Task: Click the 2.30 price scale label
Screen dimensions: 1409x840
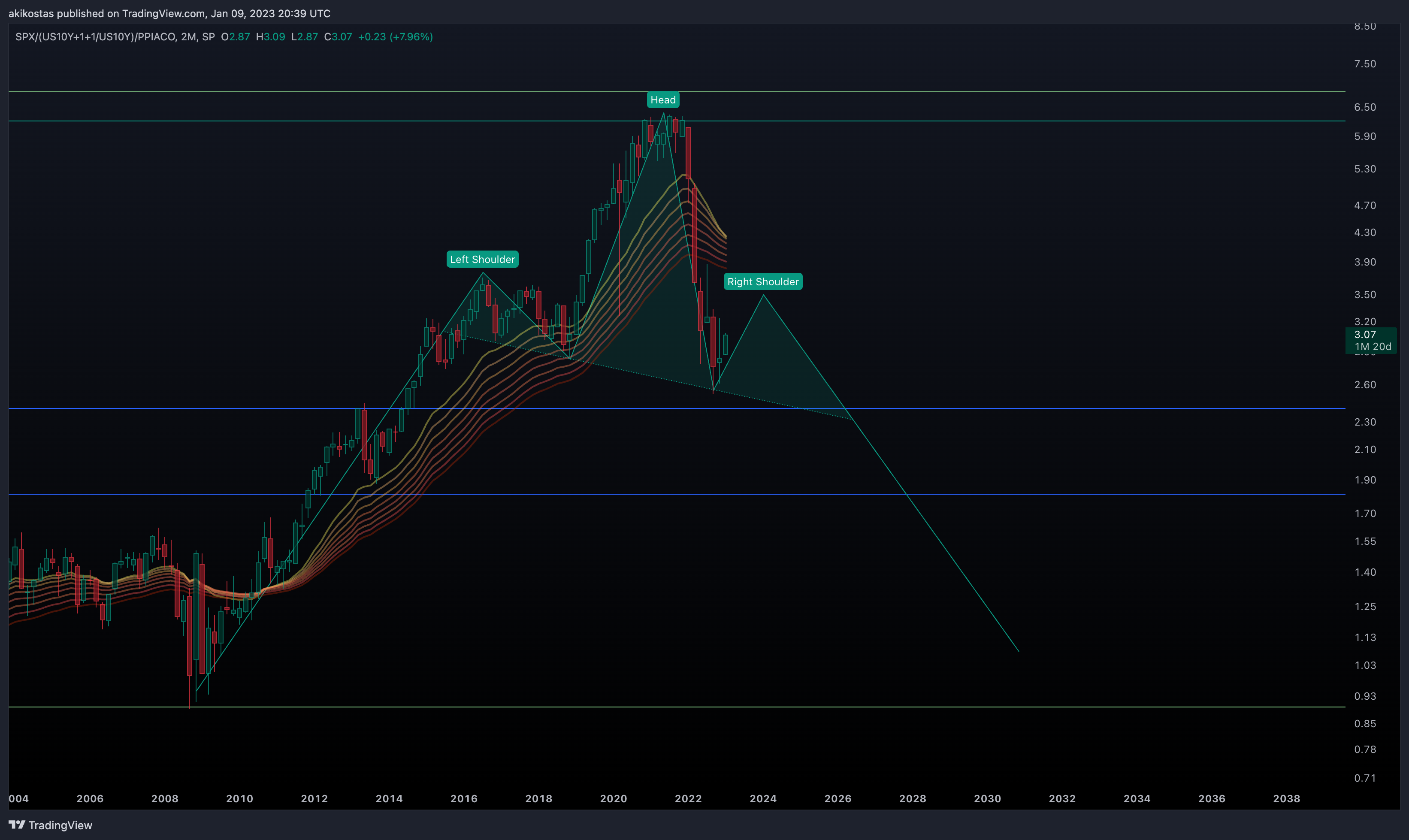Action: click(1365, 422)
